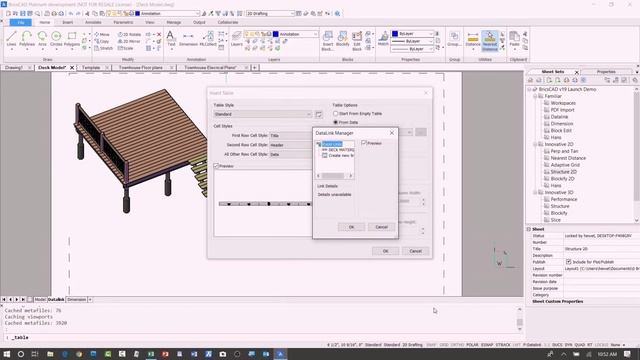Click the Insert Block tool

(328, 40)
